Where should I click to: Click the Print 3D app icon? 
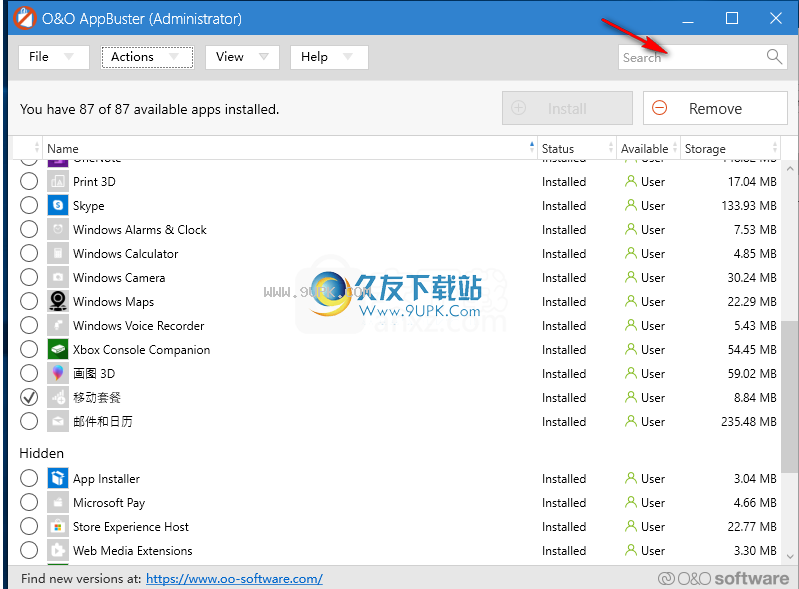point(58,181)
